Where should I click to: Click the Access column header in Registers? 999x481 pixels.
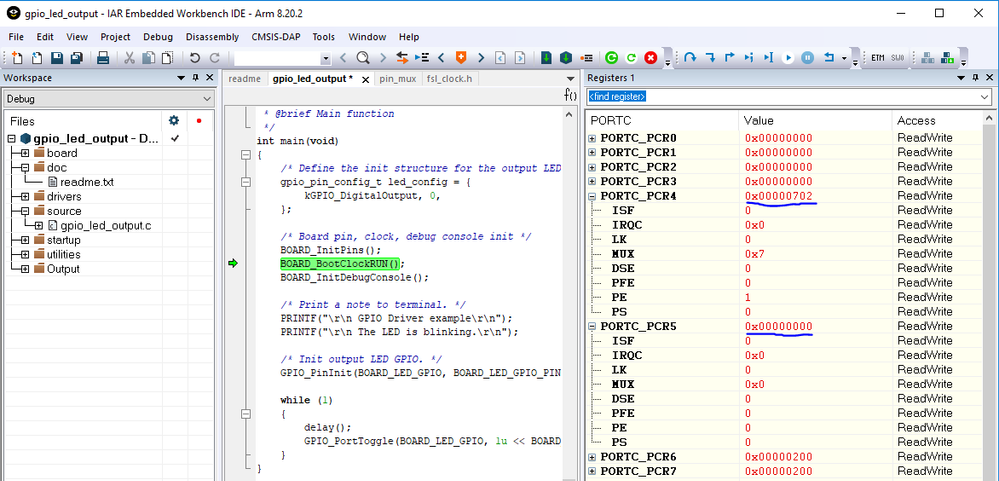[x=916, y=120]
